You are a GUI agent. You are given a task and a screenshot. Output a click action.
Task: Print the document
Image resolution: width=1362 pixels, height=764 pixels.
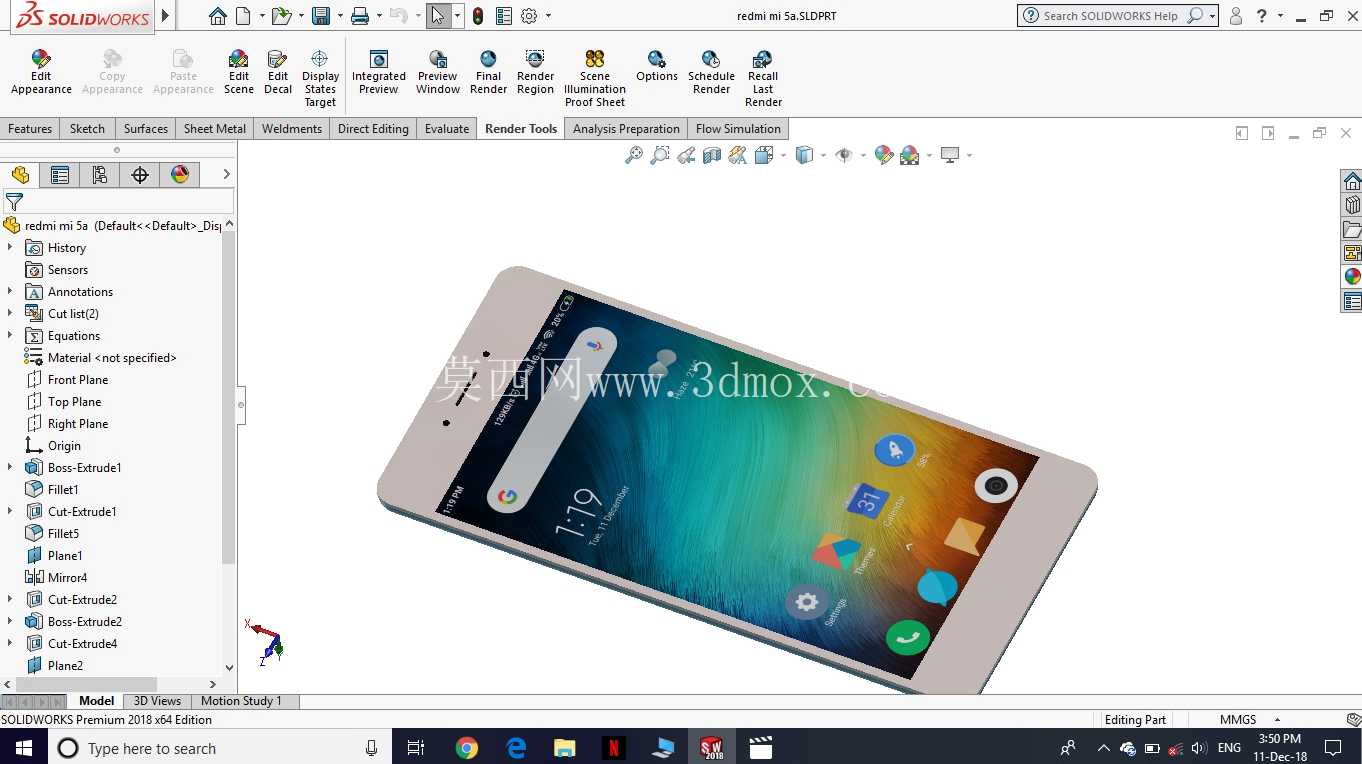coord(360,16)
